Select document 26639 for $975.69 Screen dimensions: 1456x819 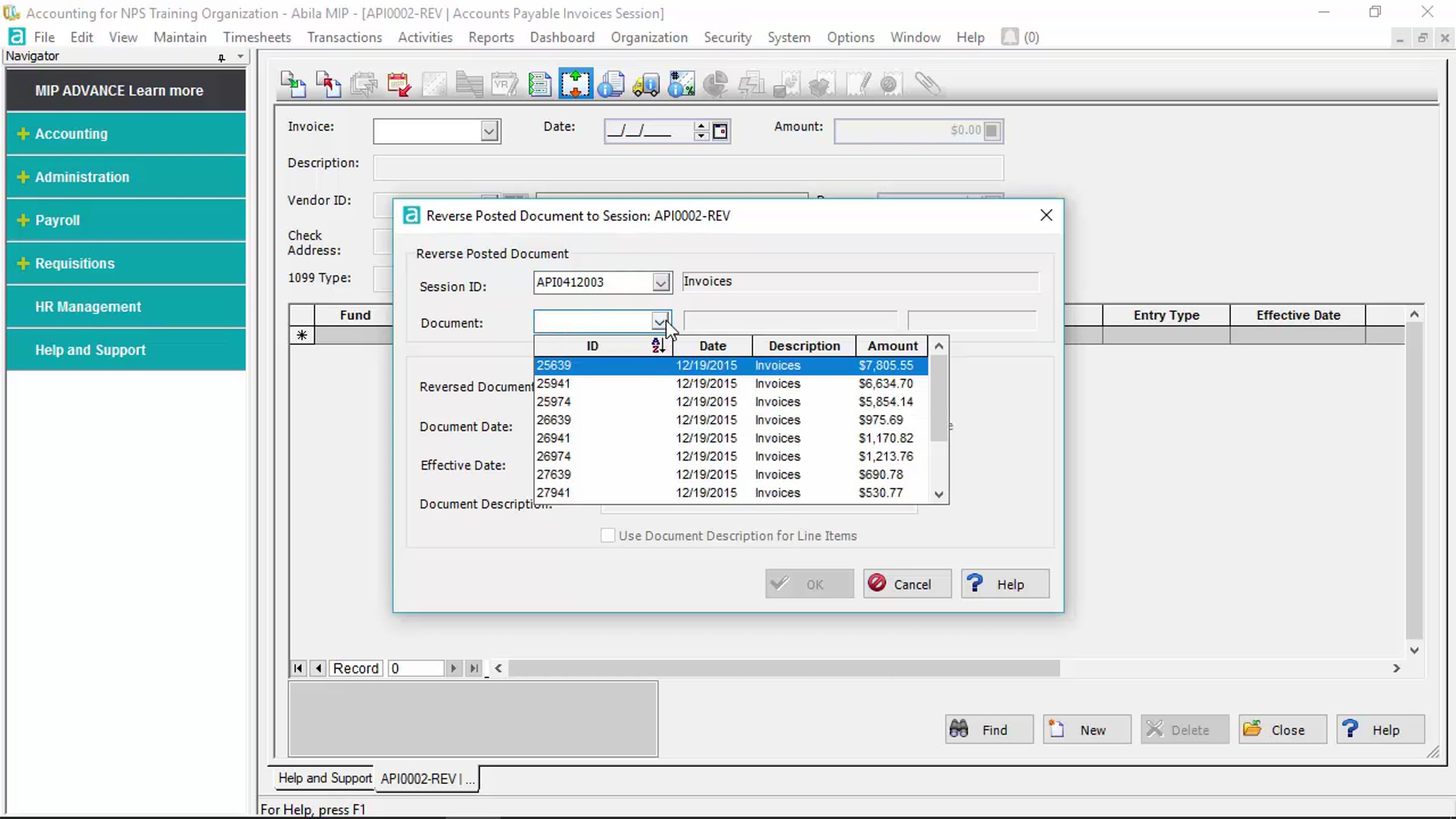731,420
